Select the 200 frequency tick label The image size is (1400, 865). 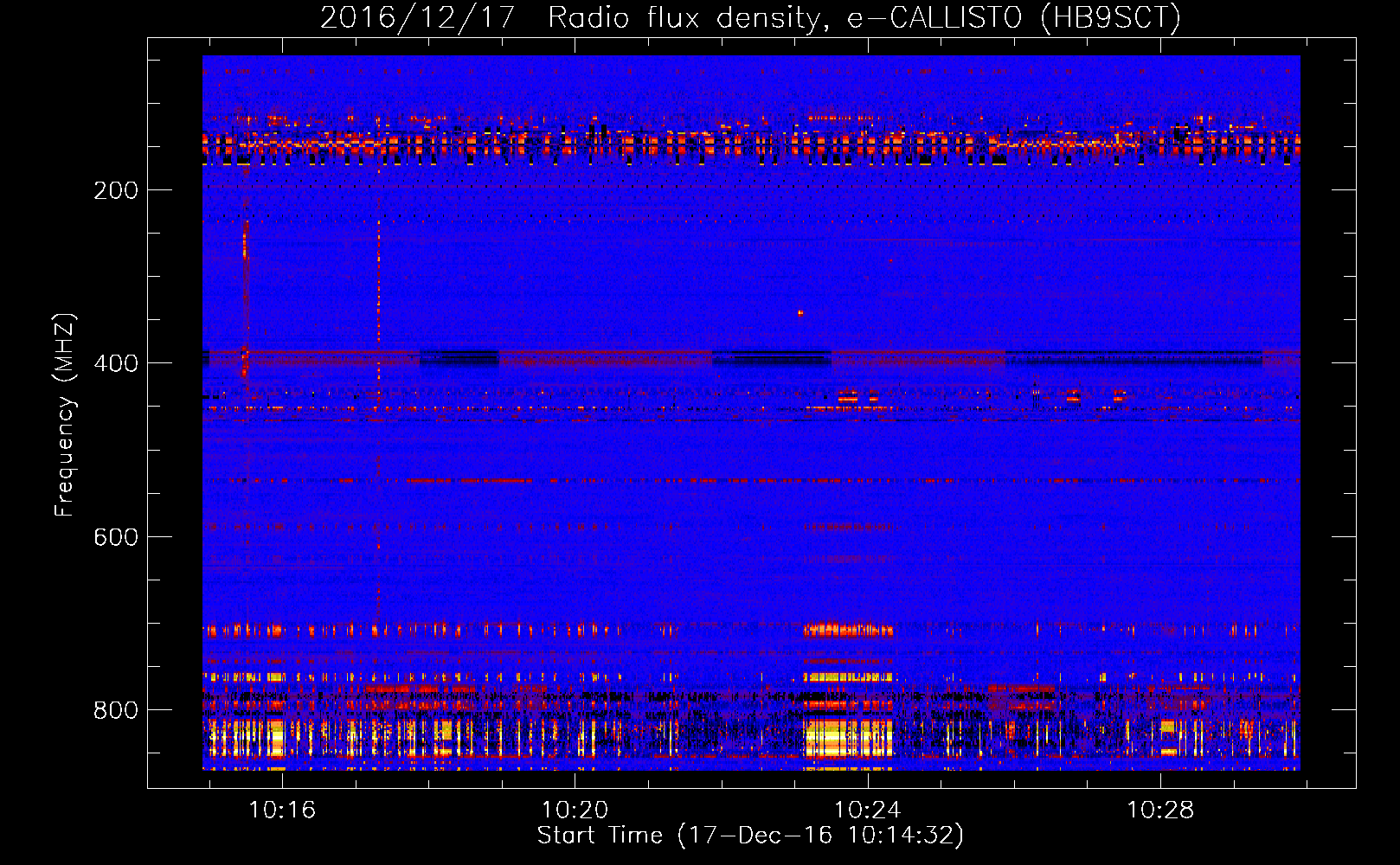tap(116, 190)
